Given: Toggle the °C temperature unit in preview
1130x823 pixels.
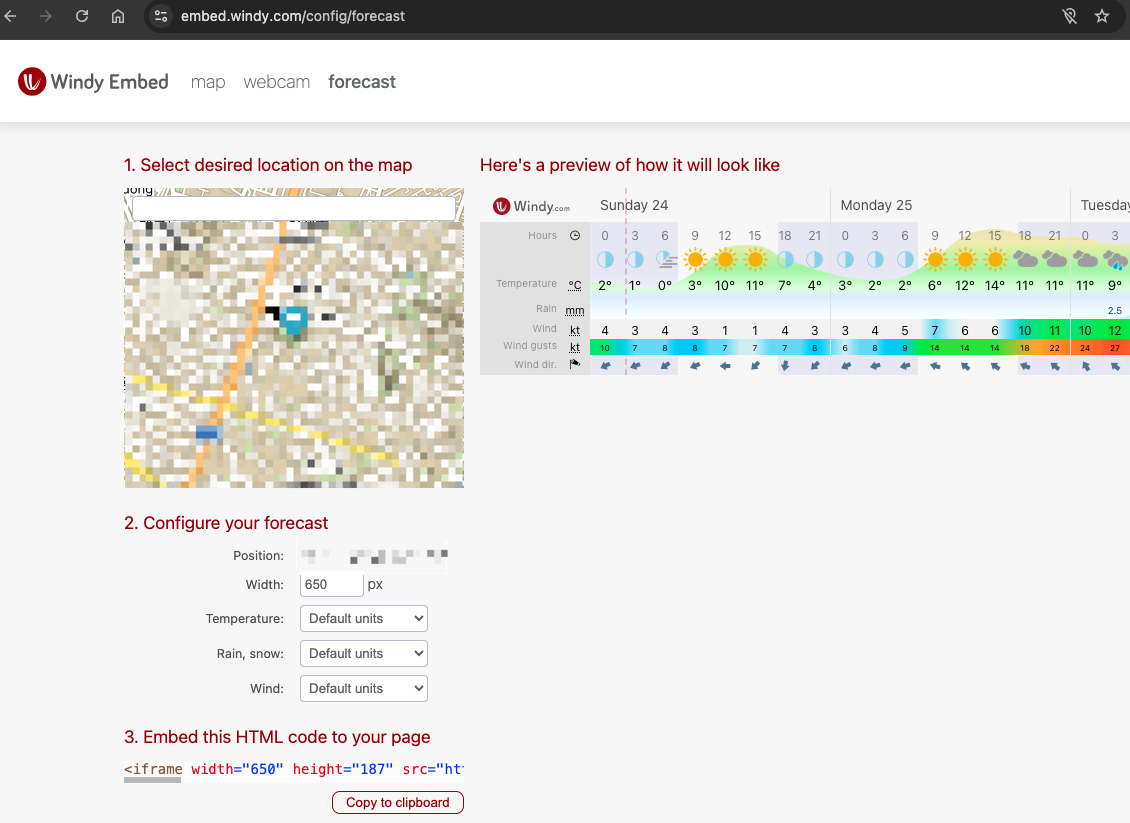Looking at the screenshot, I should point(575,285).
